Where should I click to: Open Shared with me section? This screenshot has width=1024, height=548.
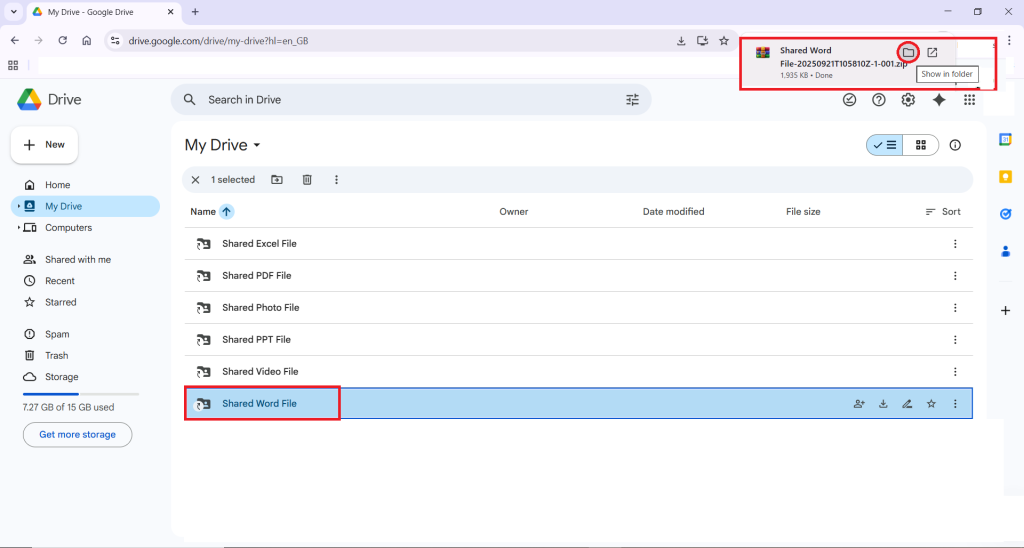[77, 259]
